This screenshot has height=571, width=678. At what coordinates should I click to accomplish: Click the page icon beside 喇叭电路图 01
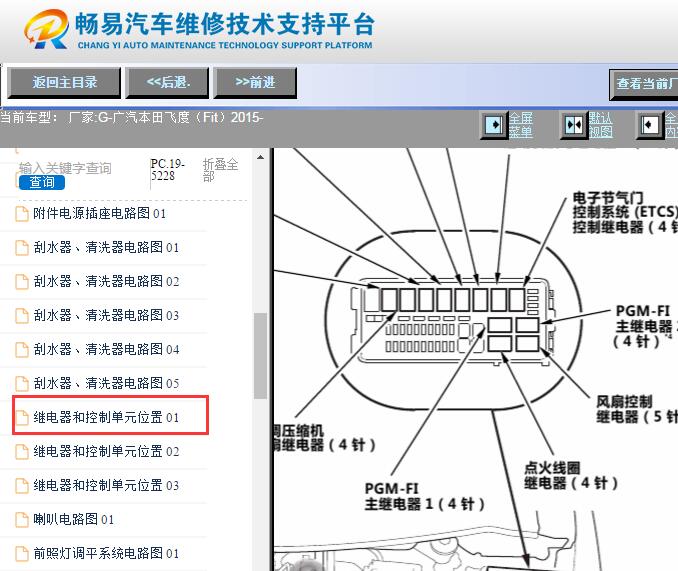coord(22,519)
